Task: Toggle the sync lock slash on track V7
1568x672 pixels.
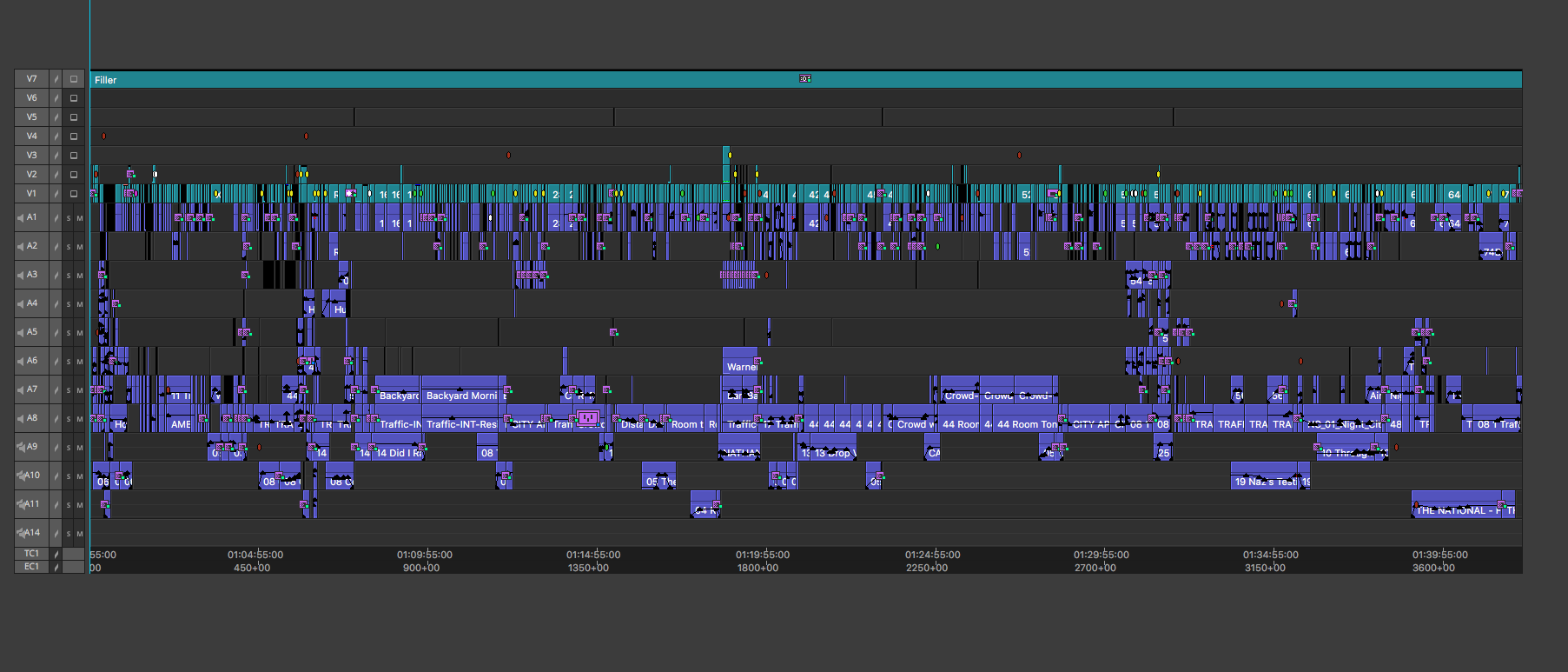Action: point(56,79)
